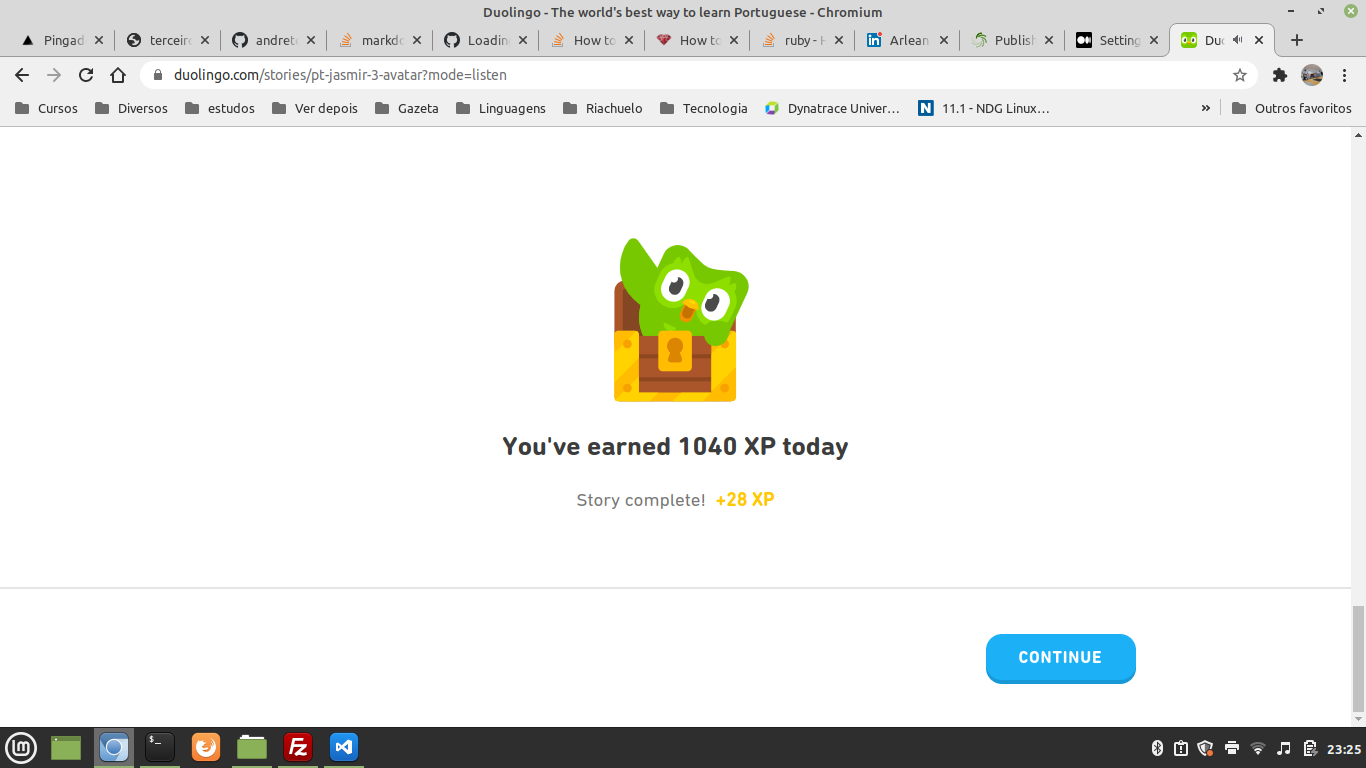Open the browser home page icon
1366x768 pixels.
pyautogui.click(x=118, y=75)
